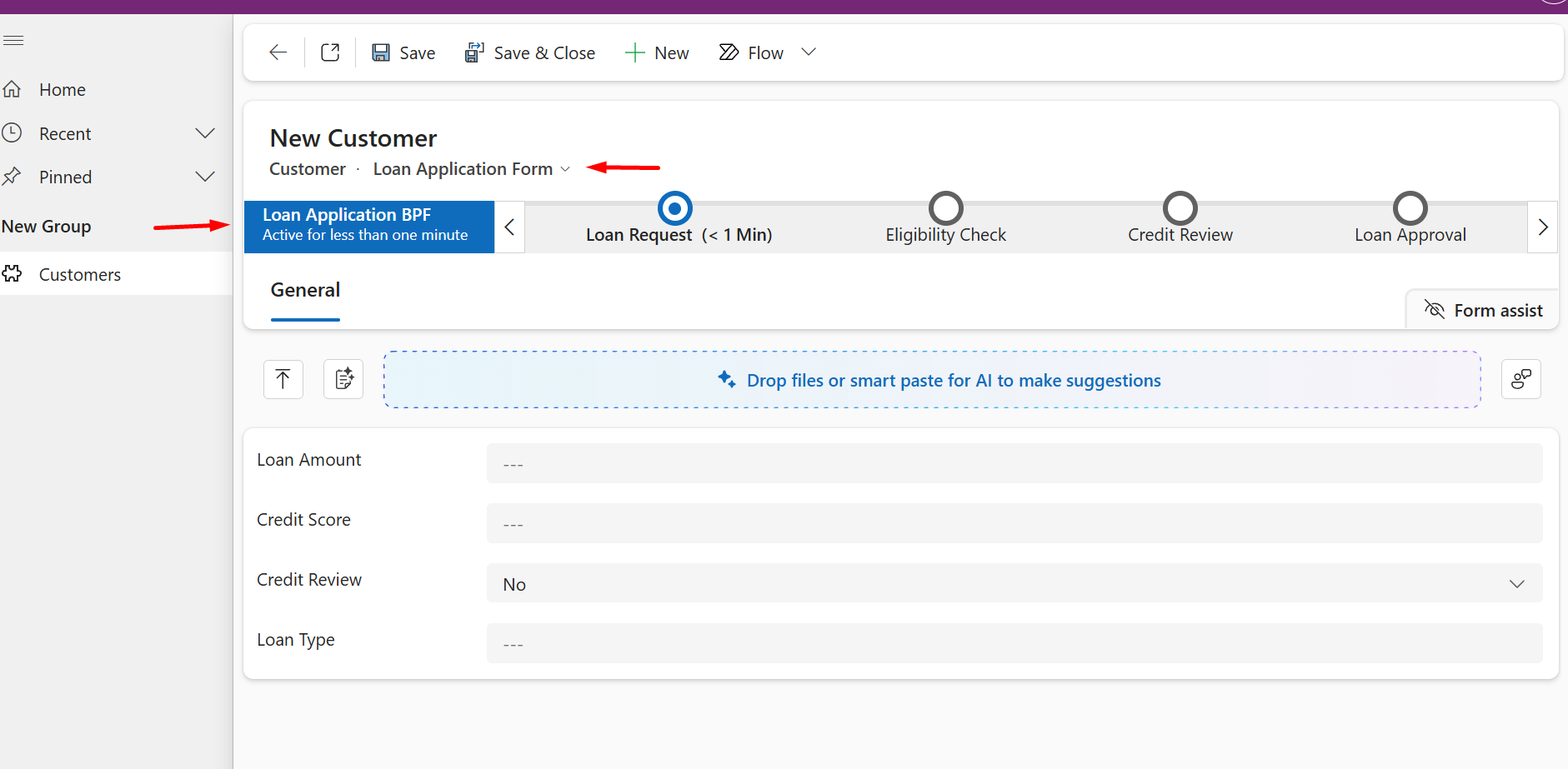
Task: Click the Save & Close button
Action: [x=530, y=52]
